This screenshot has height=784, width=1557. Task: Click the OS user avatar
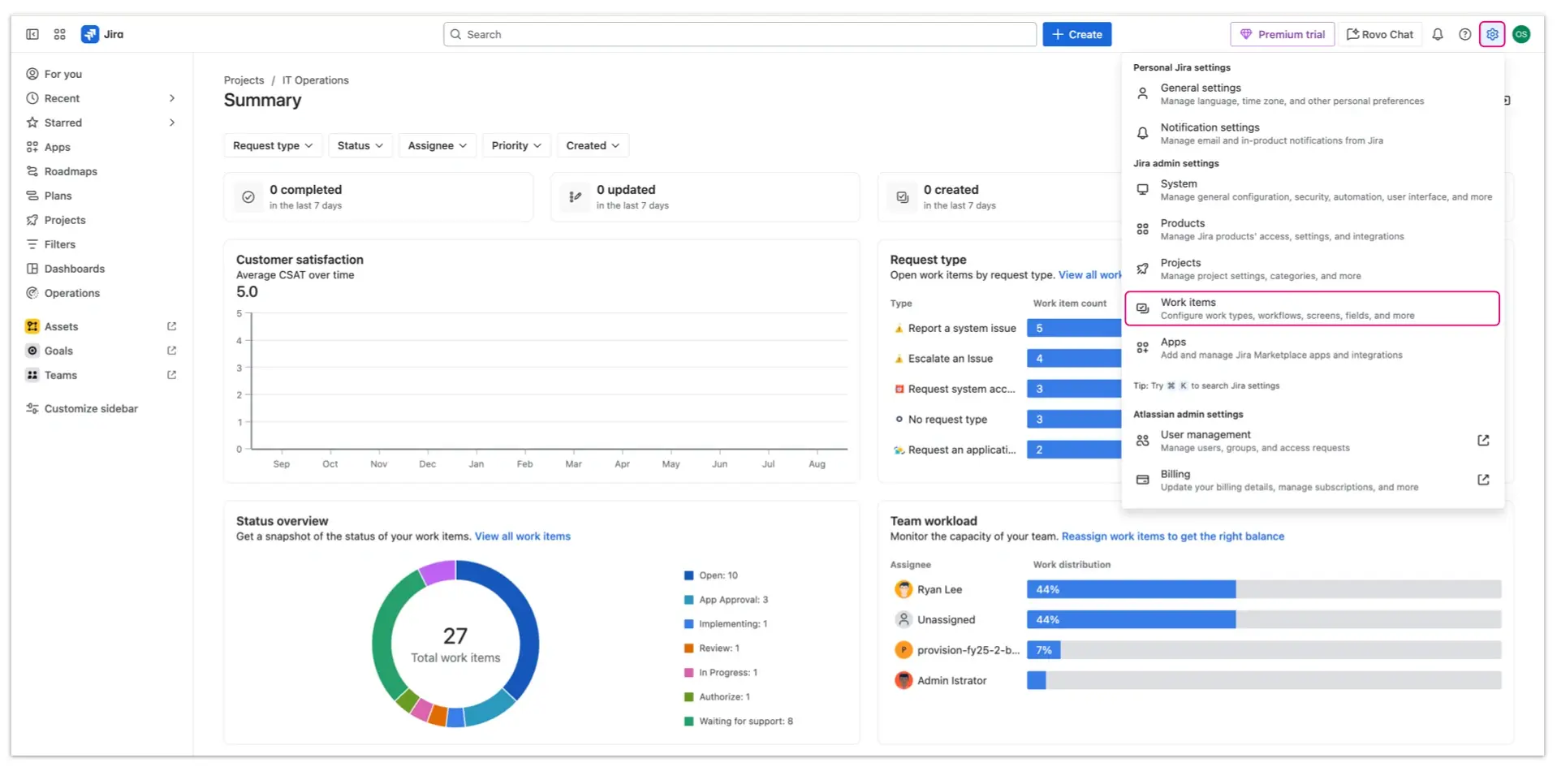1521,34
